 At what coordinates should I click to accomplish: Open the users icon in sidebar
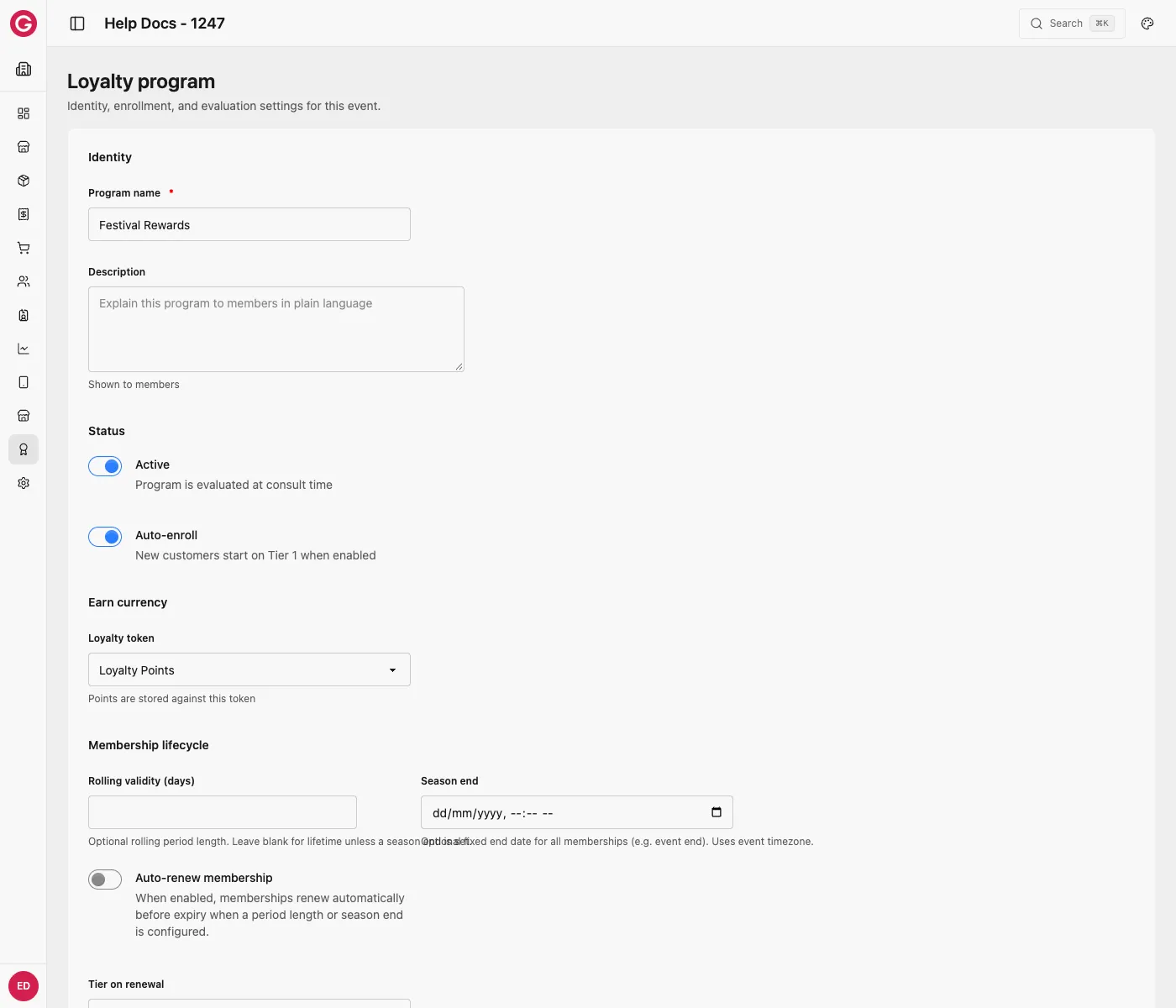pyautogui.click(x=24, y=281)
